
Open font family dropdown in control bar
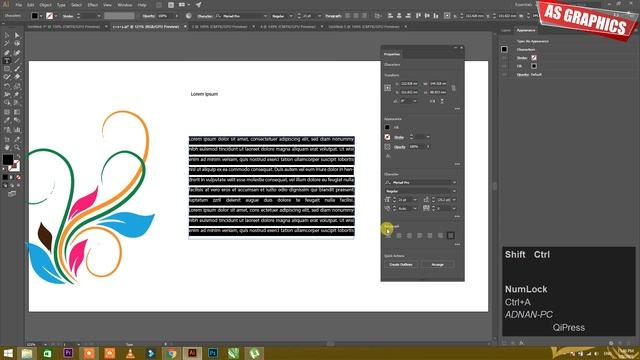265,16
